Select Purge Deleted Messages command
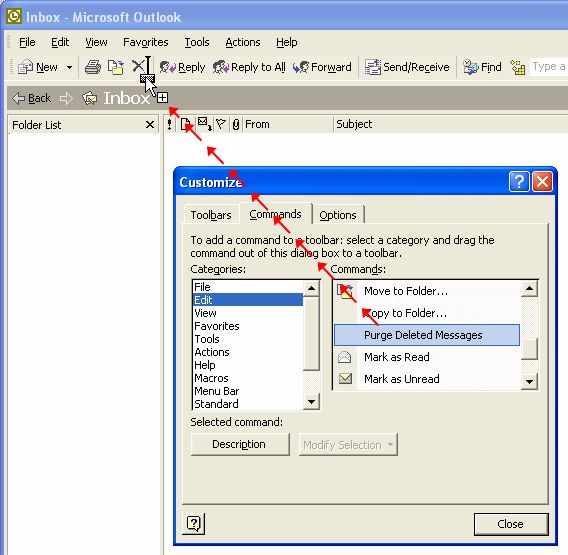 tap(427, 335)
